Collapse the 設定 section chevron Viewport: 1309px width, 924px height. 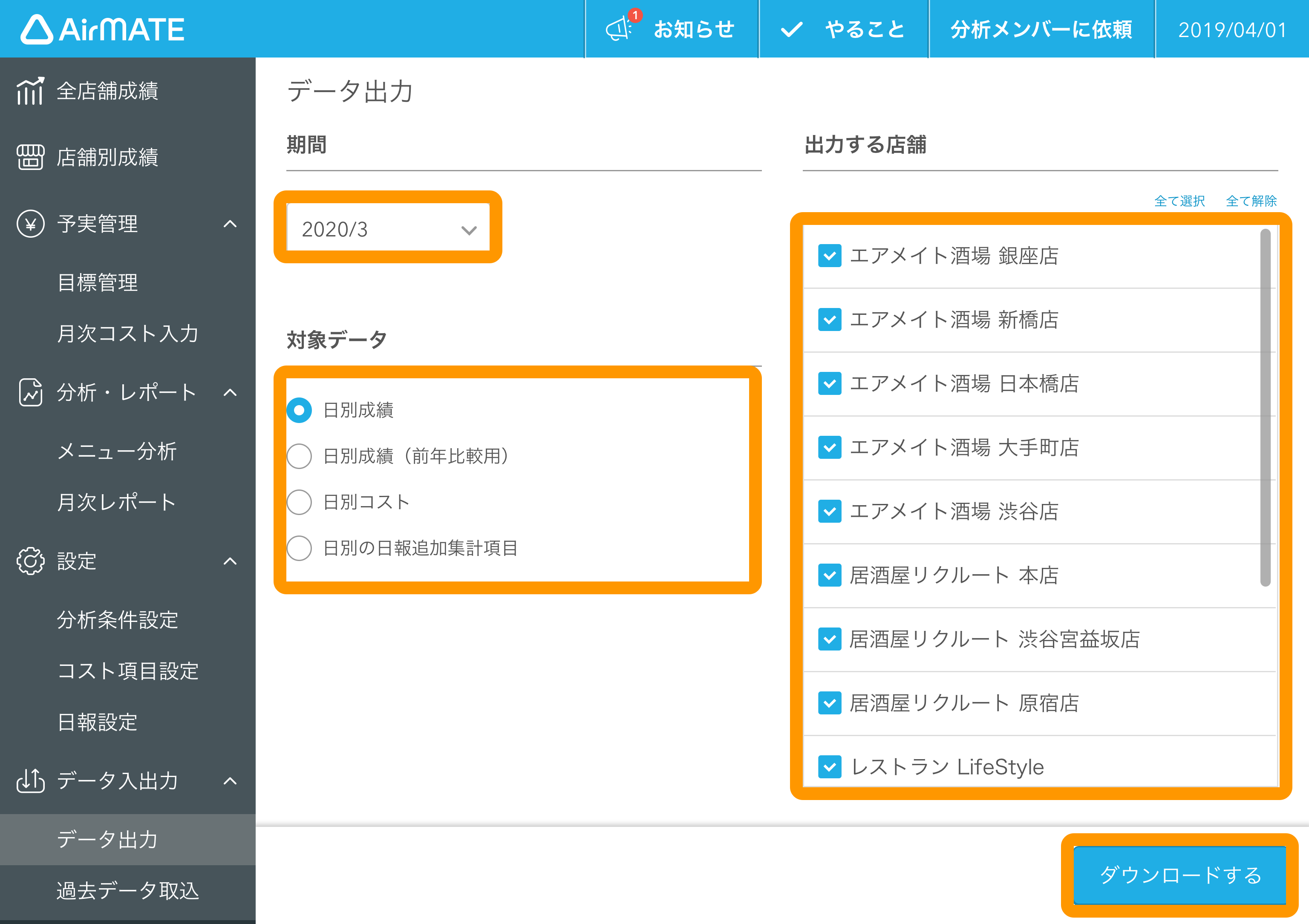tap(230, 561)
